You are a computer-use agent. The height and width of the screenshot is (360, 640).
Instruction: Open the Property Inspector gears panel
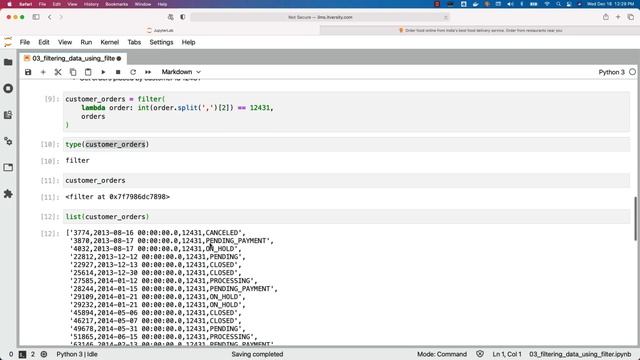pyautogui.click(x=8, y=141)
